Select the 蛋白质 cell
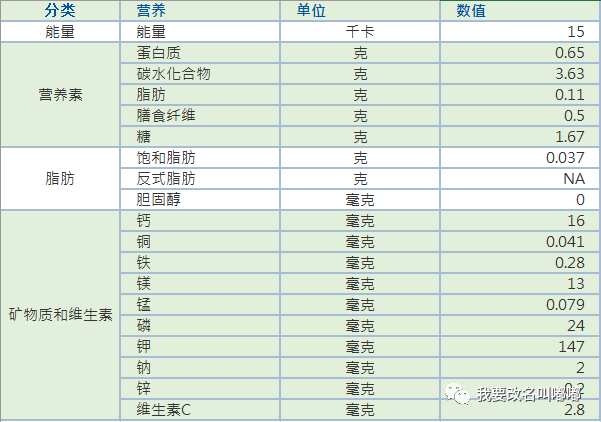601x422 pixels. 200,53
